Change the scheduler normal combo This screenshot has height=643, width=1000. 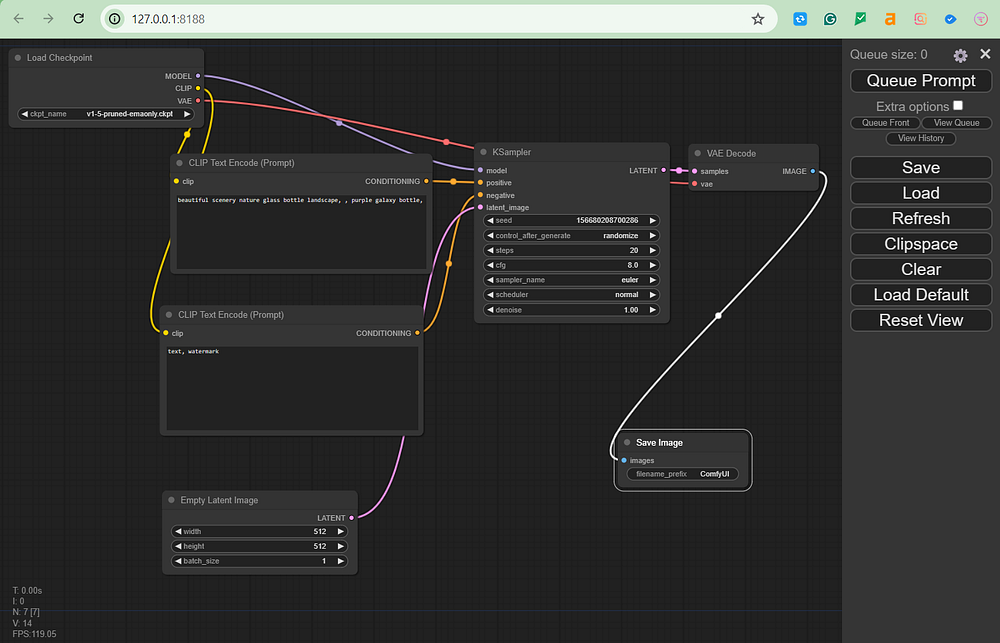(x=571, y=295)
